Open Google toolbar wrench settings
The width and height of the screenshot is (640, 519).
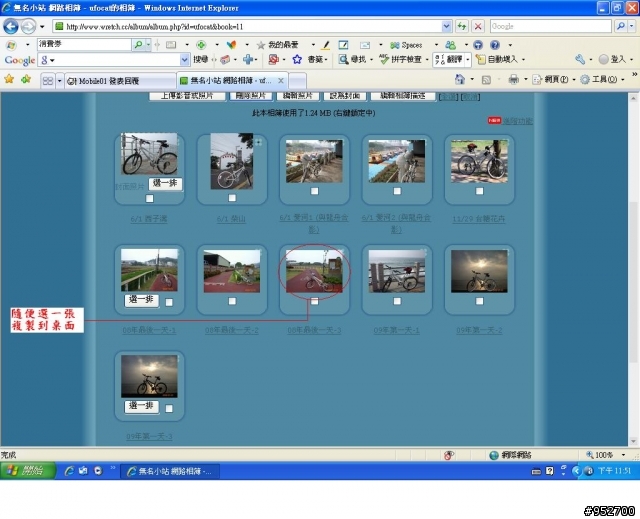pos(580,60)
